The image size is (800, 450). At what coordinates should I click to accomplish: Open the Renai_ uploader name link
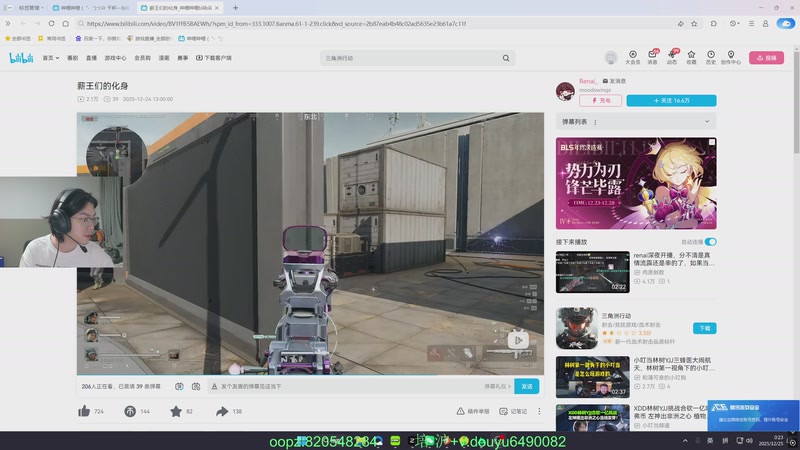coord(588,81)
